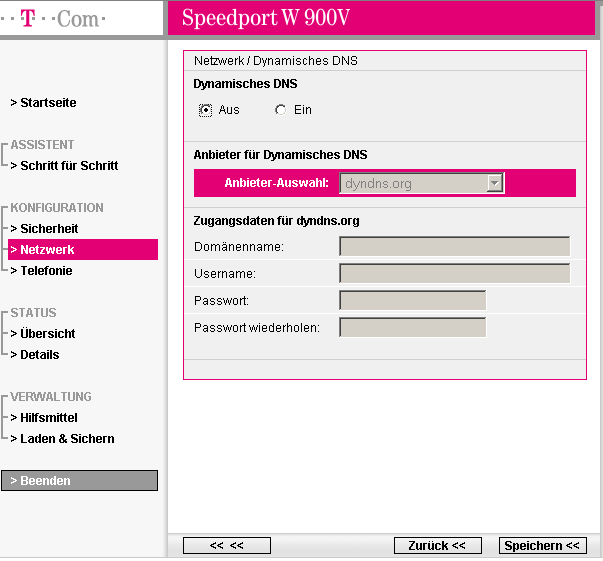Open Laden & Sichern page

tap(62, 439)
